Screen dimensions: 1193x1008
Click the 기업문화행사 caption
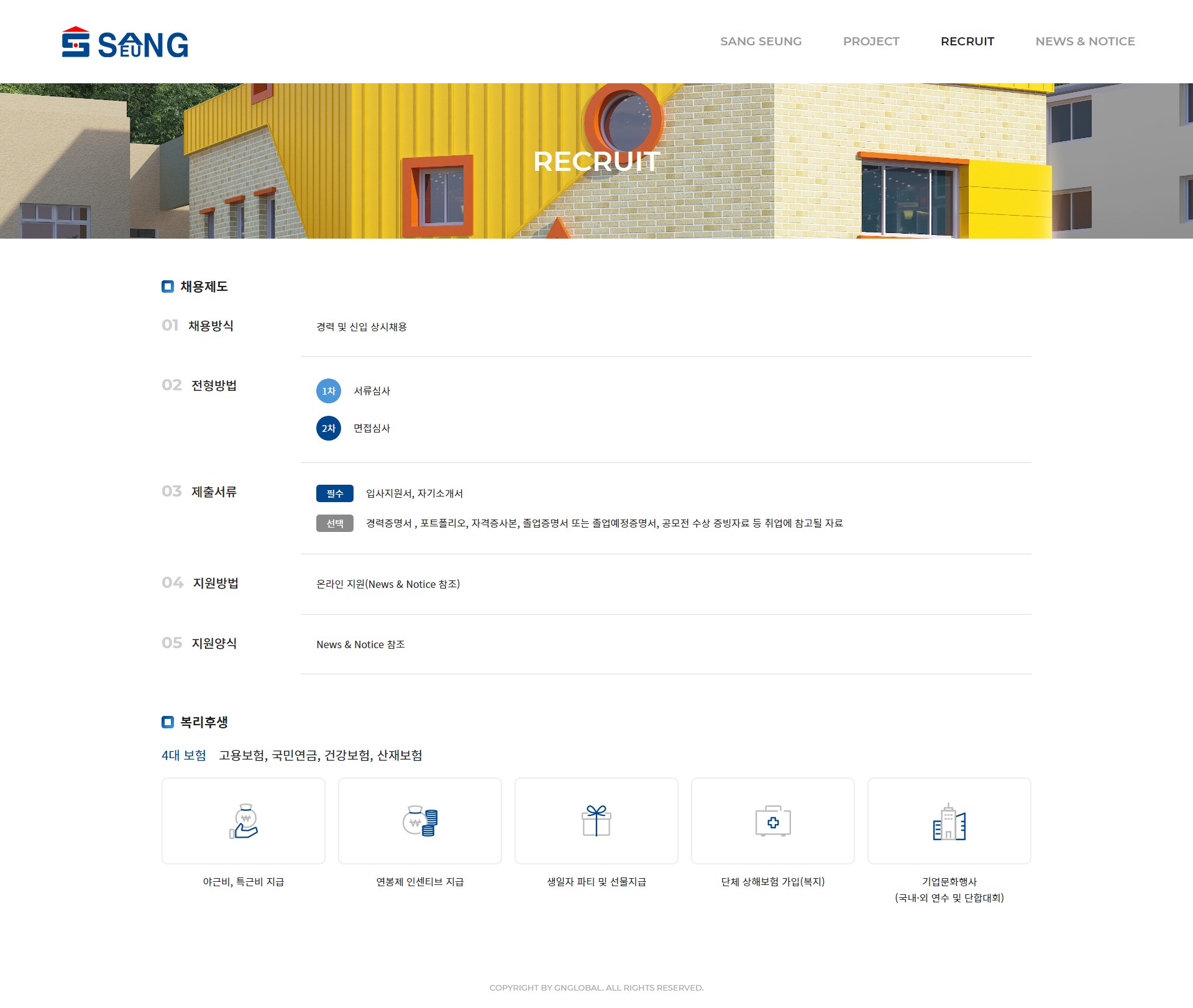[949, 890]
